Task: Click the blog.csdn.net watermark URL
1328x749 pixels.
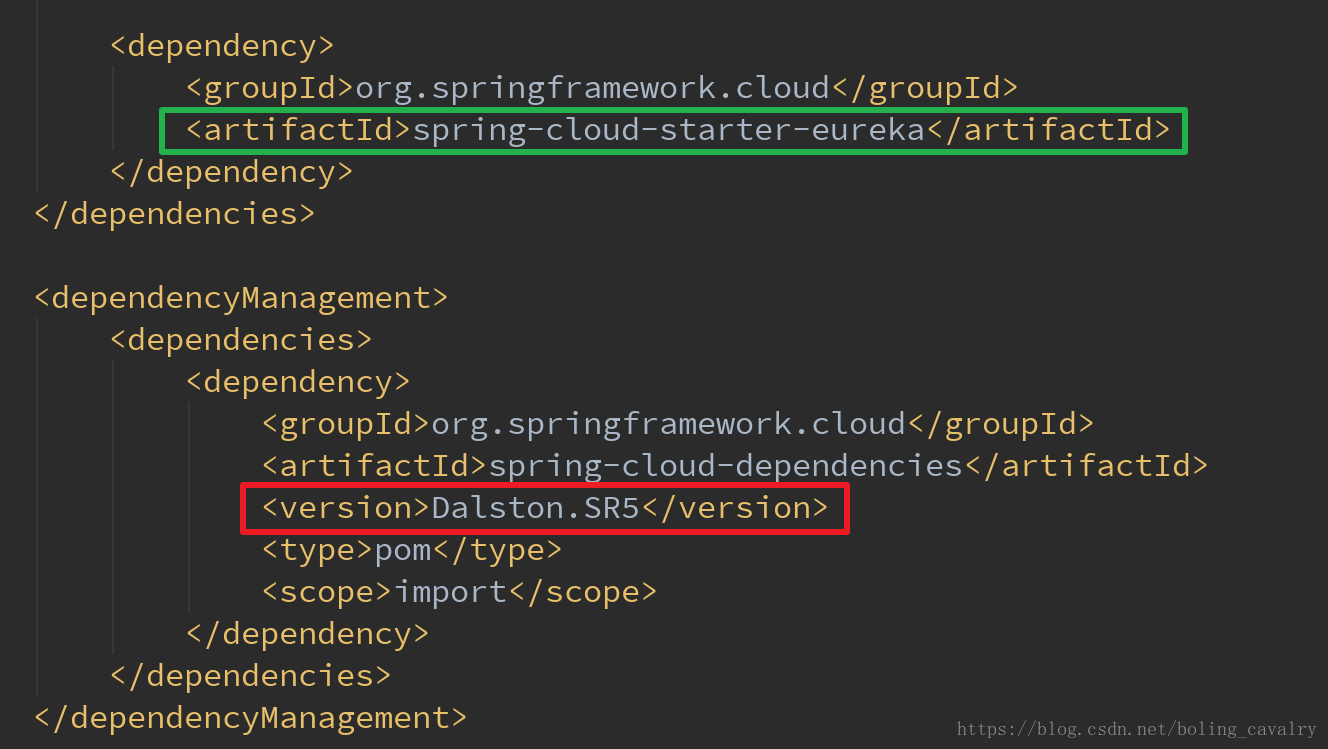Action: coord(1136,729)
